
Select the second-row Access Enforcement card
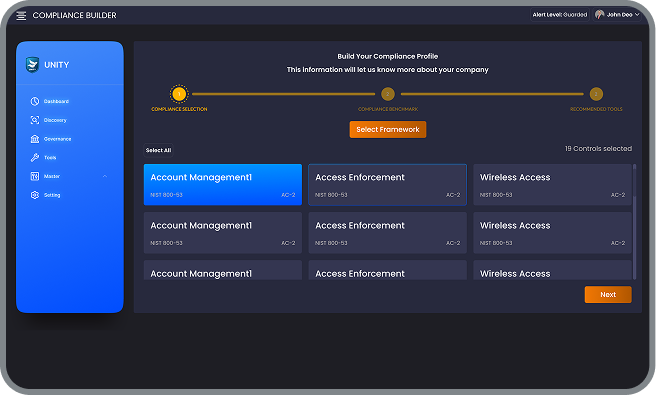[x=387, y=233]
